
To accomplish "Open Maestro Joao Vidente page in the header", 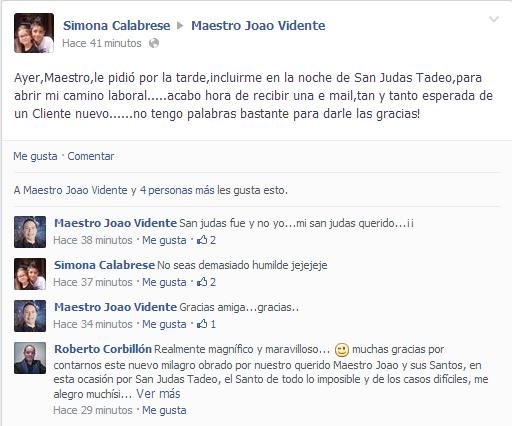I will pyautogui.click(x=258, y=26).
